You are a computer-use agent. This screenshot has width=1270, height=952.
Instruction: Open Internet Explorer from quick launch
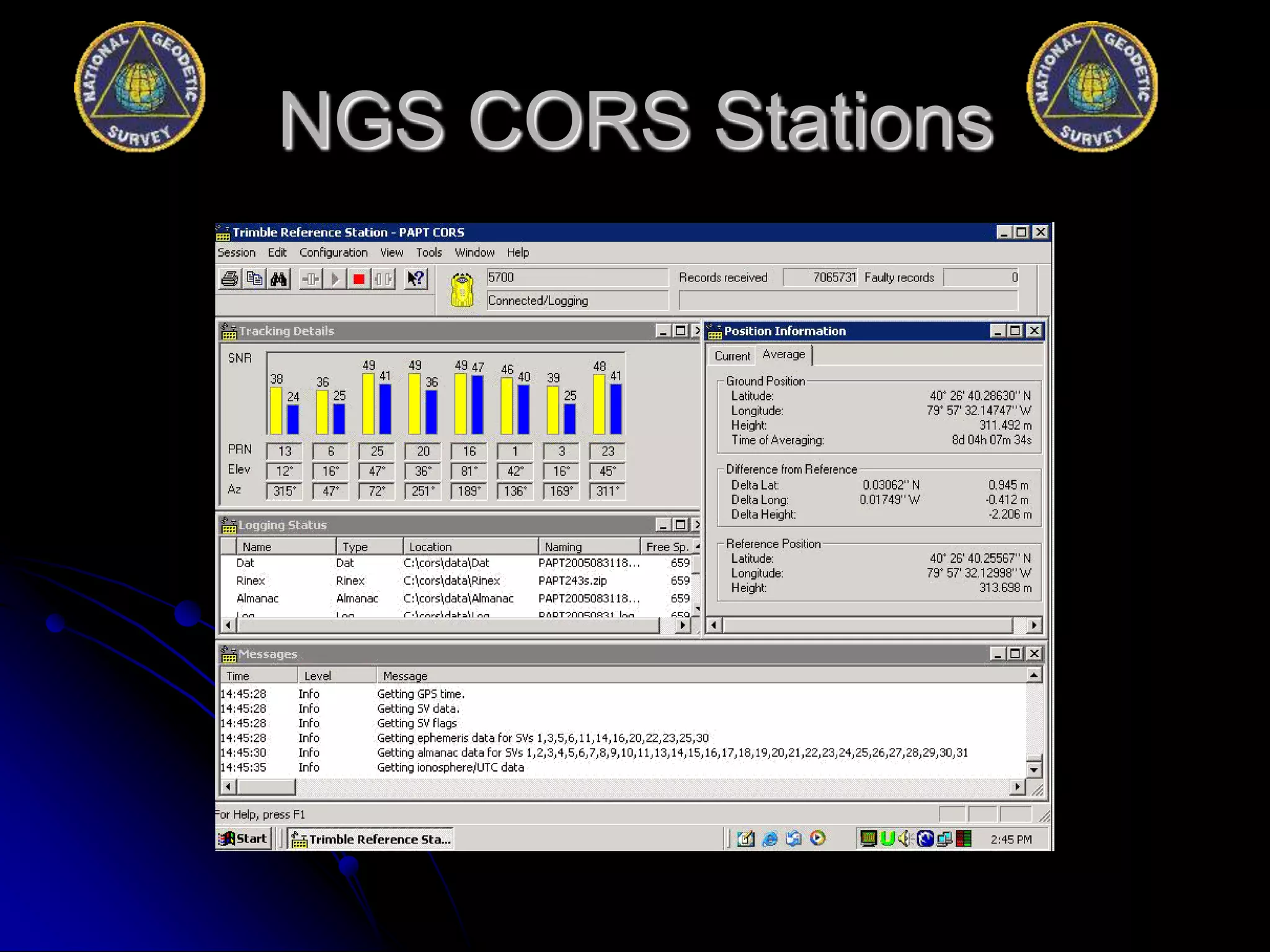pyautogui.click(x=770, y=839)
